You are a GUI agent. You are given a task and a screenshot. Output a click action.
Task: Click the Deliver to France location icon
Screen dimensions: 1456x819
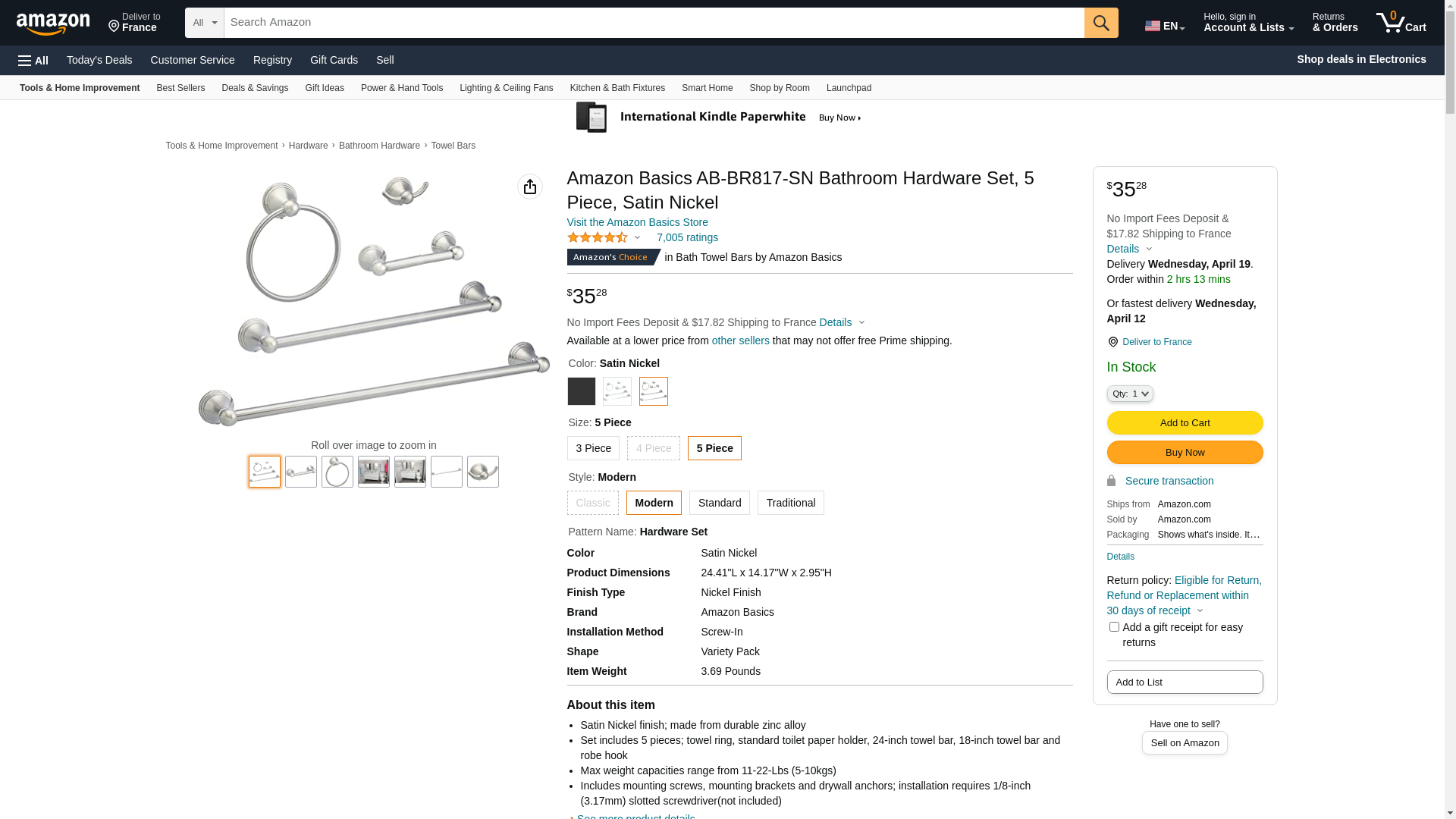[x=1112, y=342]
